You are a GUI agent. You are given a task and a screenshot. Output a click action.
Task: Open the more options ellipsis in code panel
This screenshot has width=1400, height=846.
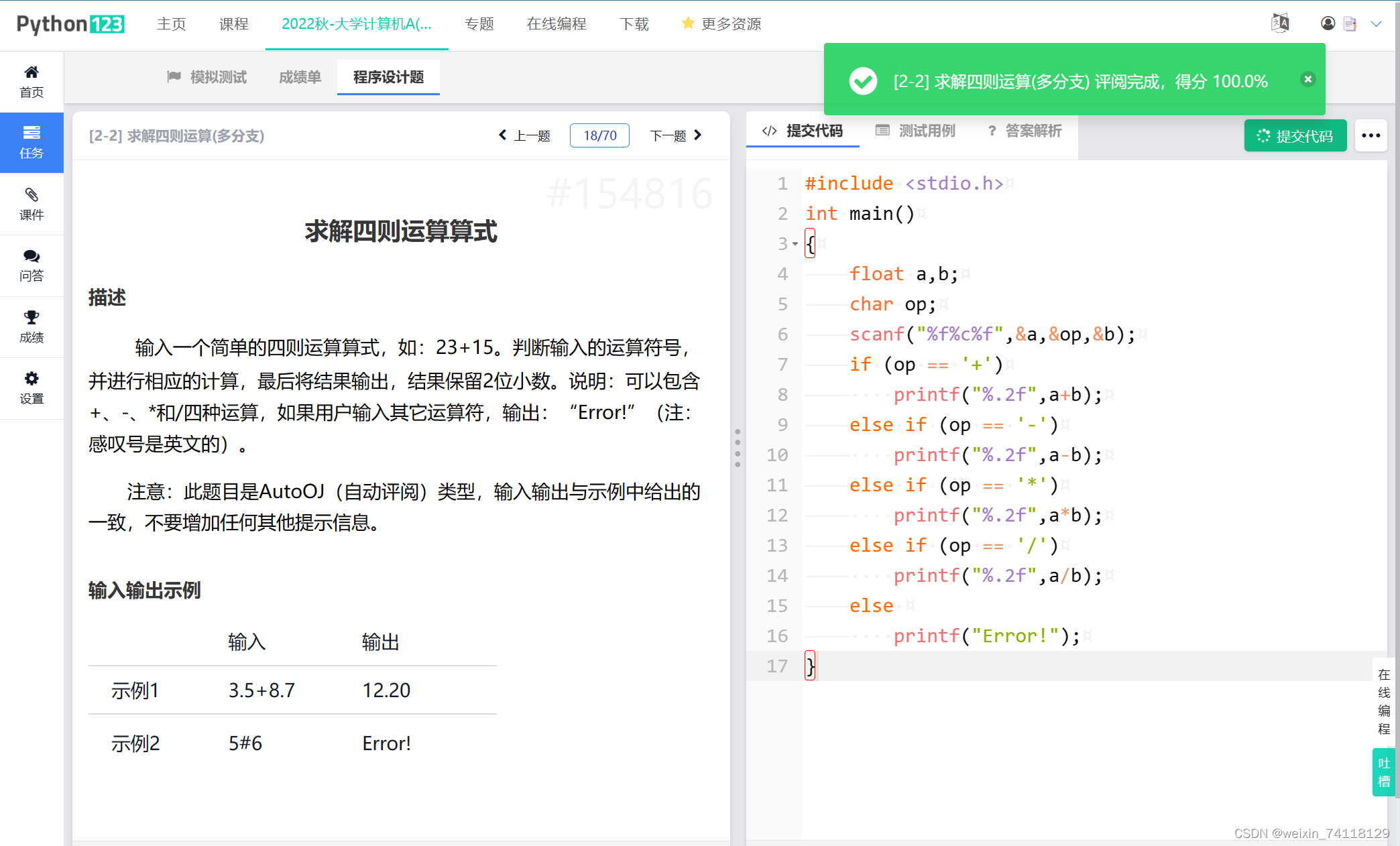click(1370, 135)
